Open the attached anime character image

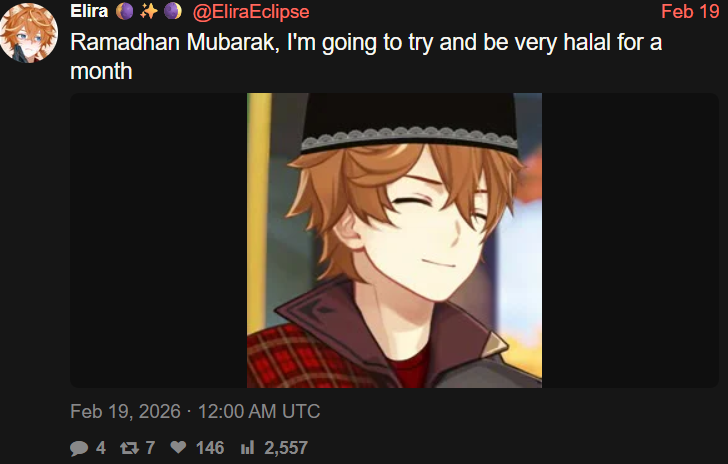(394, 240)
